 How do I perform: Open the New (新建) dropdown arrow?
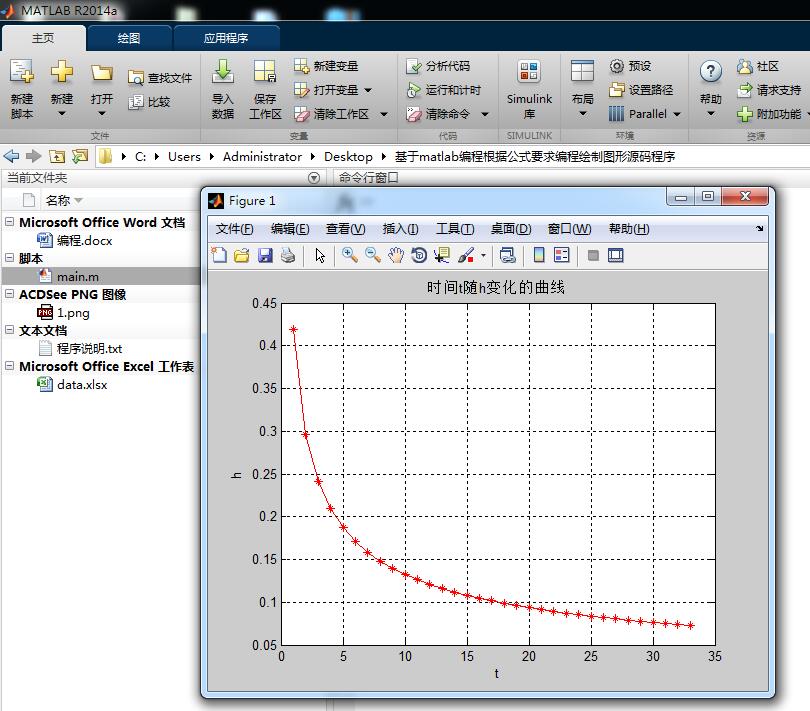pyautogui.click(x=61, y=113)
